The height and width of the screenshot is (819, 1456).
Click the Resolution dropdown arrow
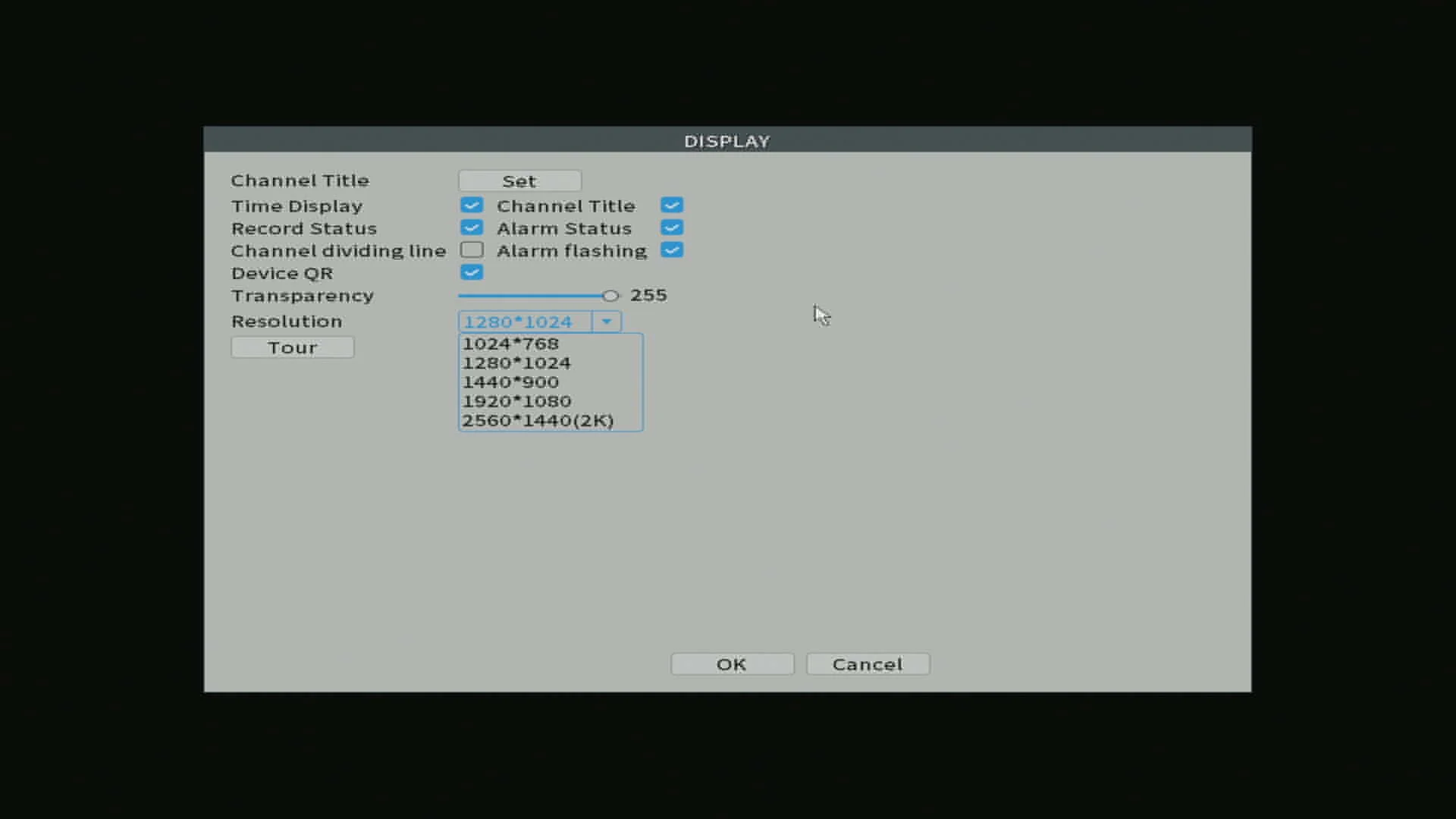click(x=607, y=322)
